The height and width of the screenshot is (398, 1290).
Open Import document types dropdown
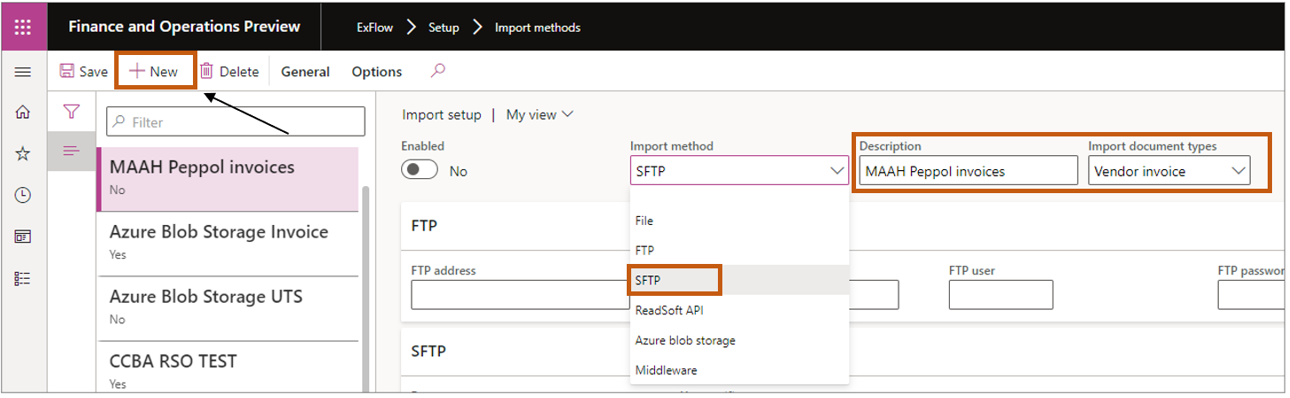coord(1169,171)
